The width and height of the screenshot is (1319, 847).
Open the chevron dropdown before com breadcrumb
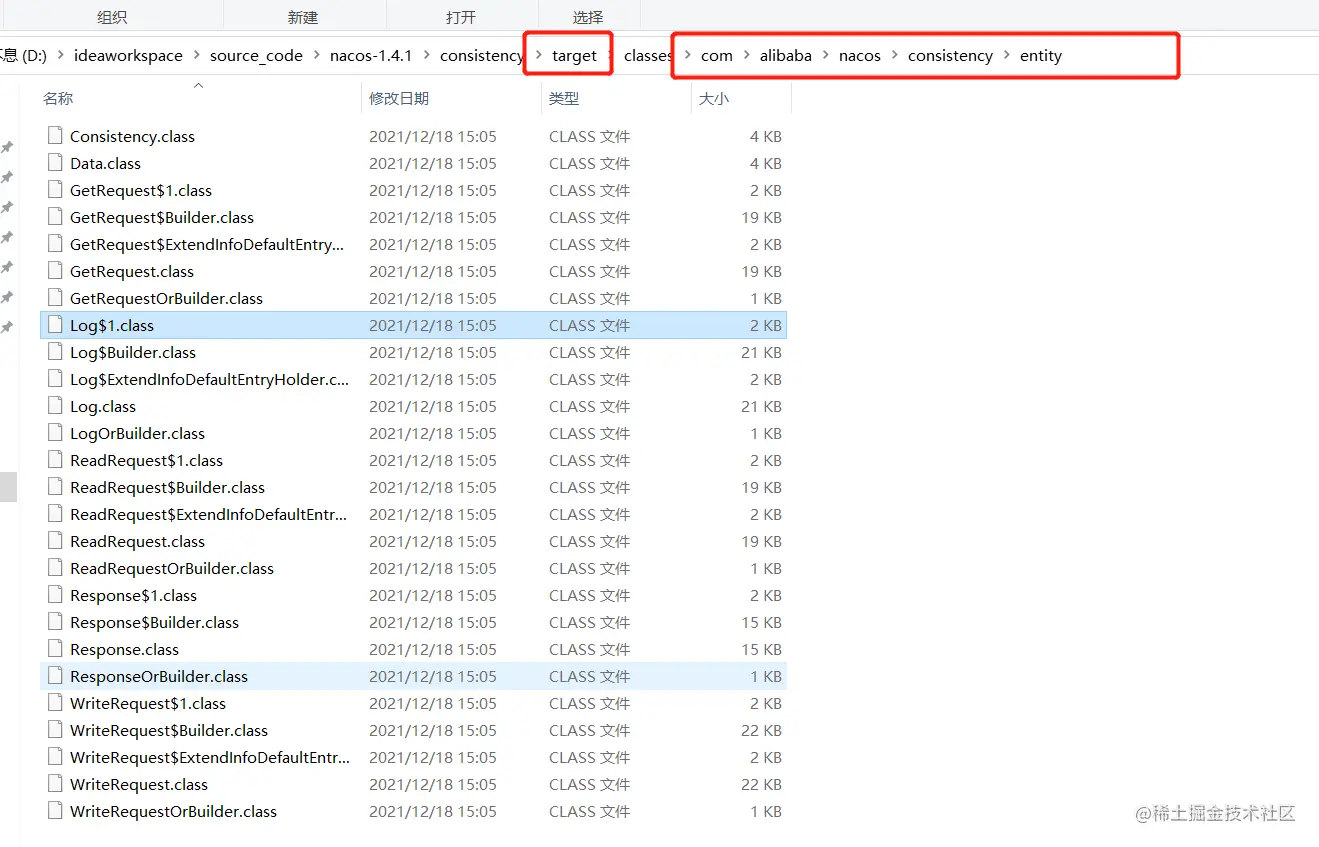point(688,56)
